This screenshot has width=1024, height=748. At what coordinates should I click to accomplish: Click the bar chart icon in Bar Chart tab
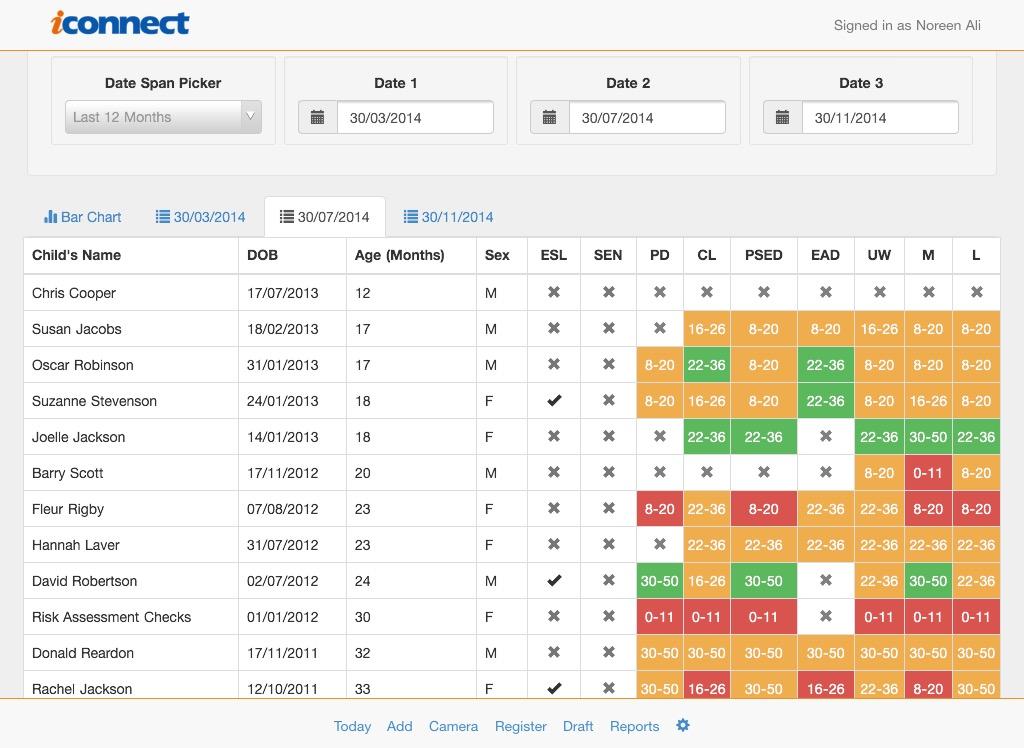pyautogui.click(x=50, y=216)
